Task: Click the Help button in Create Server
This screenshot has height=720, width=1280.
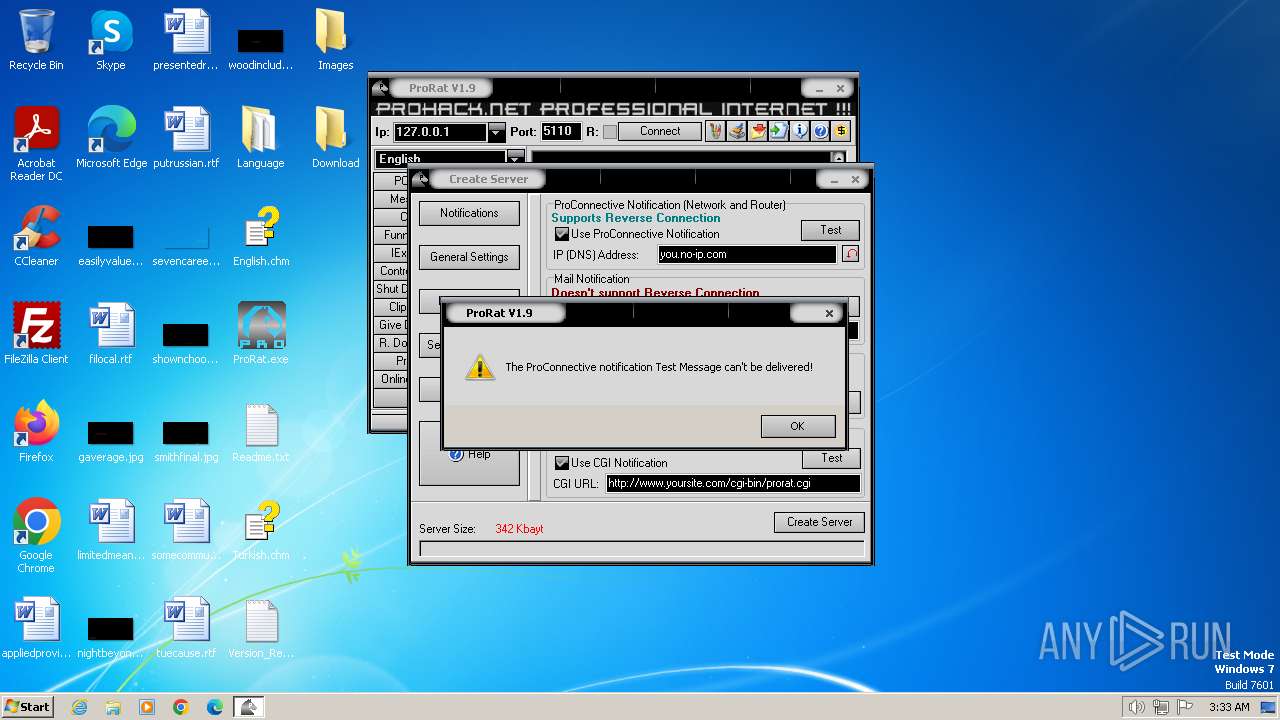Action: 469,454
